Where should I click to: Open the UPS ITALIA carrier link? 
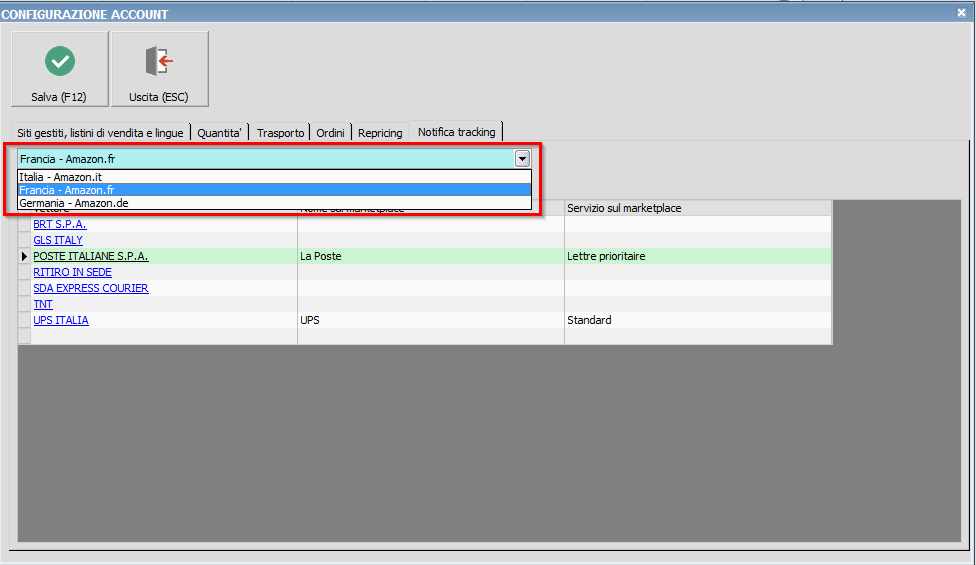pyautogui.click(x=61, y=320)
